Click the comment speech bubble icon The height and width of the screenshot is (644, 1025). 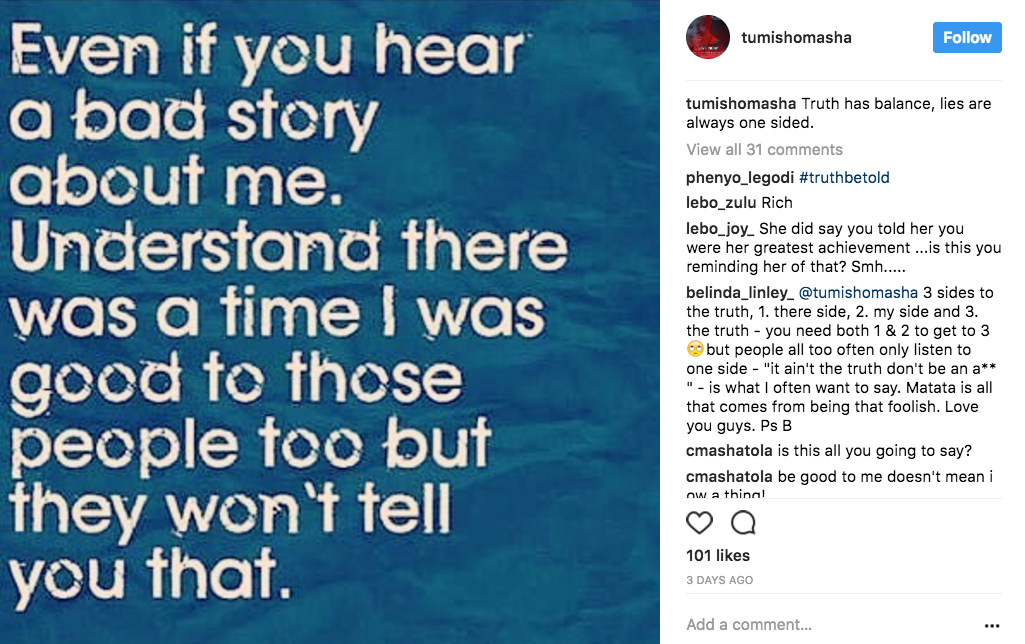pos(743,523)
